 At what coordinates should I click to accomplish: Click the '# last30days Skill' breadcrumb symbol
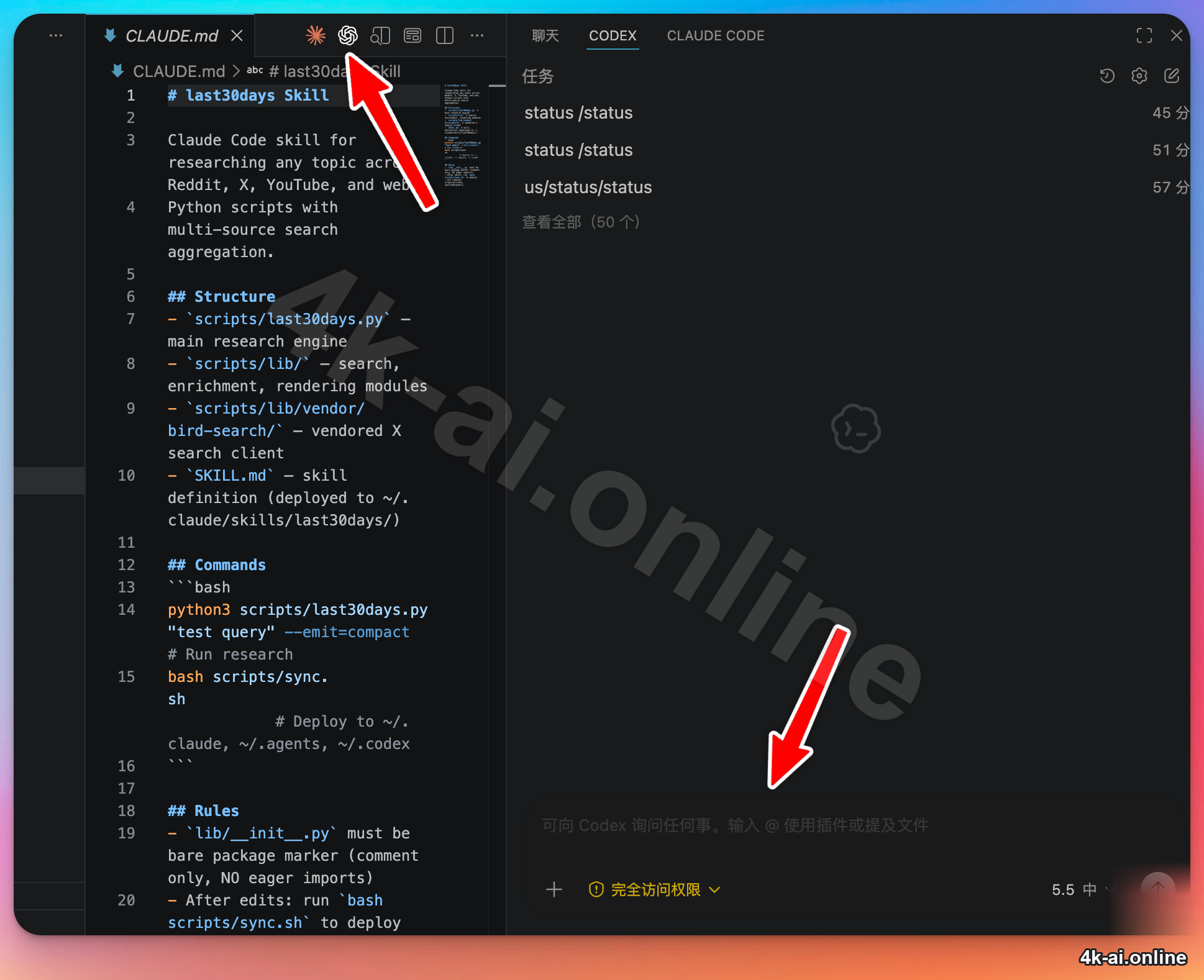[x=334, y=71]
